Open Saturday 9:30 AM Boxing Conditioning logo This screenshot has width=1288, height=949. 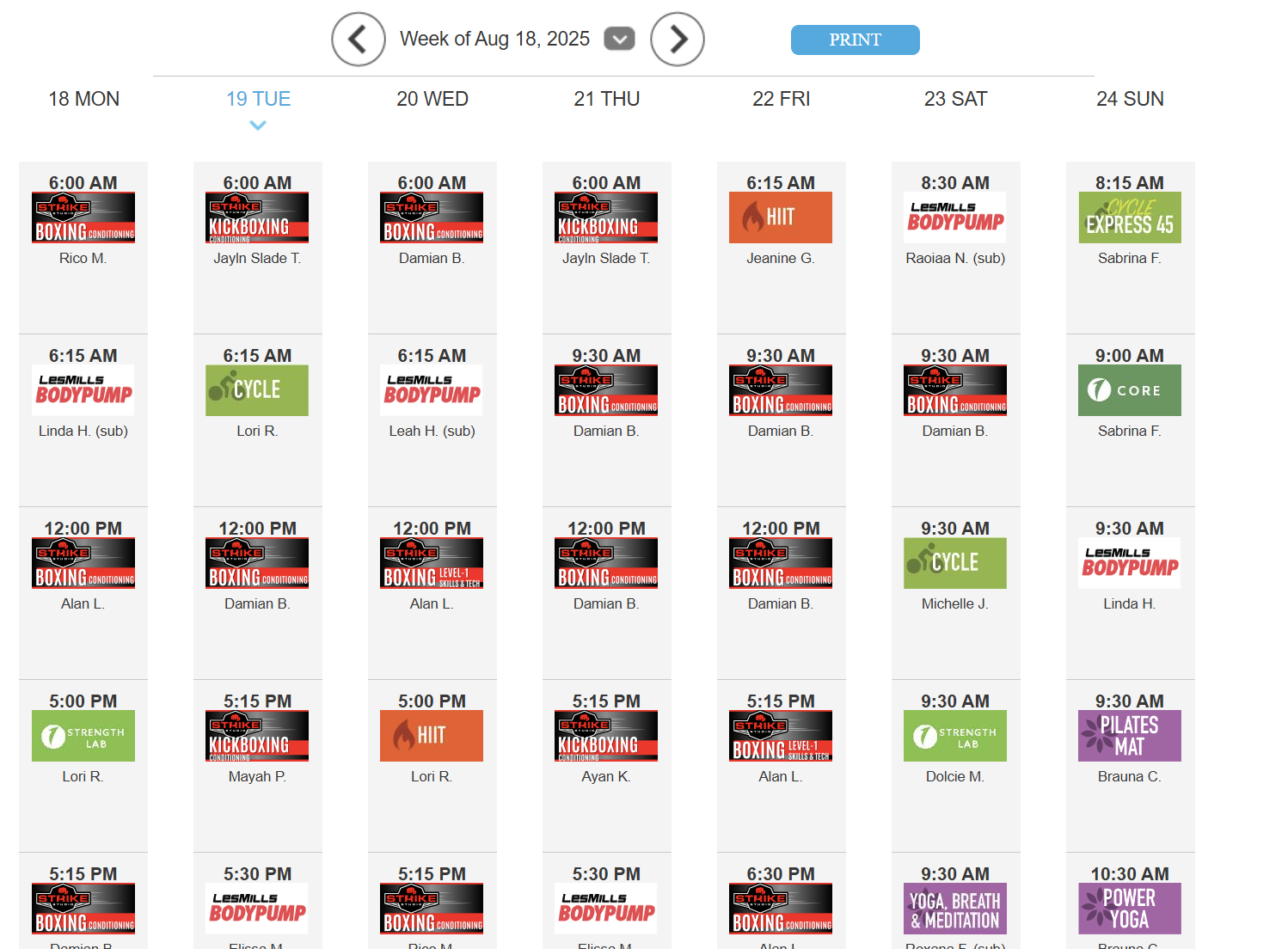click(955, 390)
